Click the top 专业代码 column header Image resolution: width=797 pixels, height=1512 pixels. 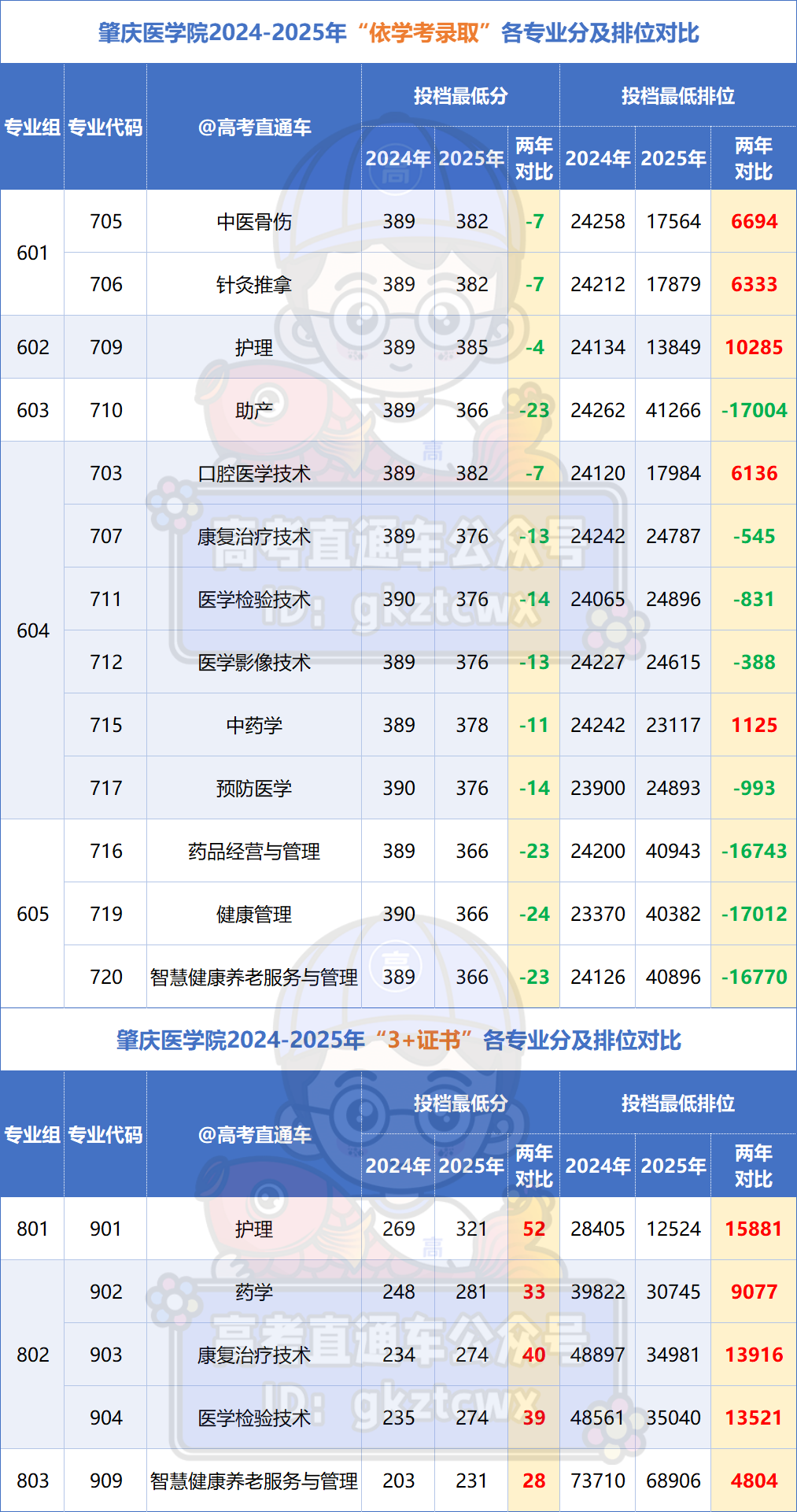[x=105, y=128]
